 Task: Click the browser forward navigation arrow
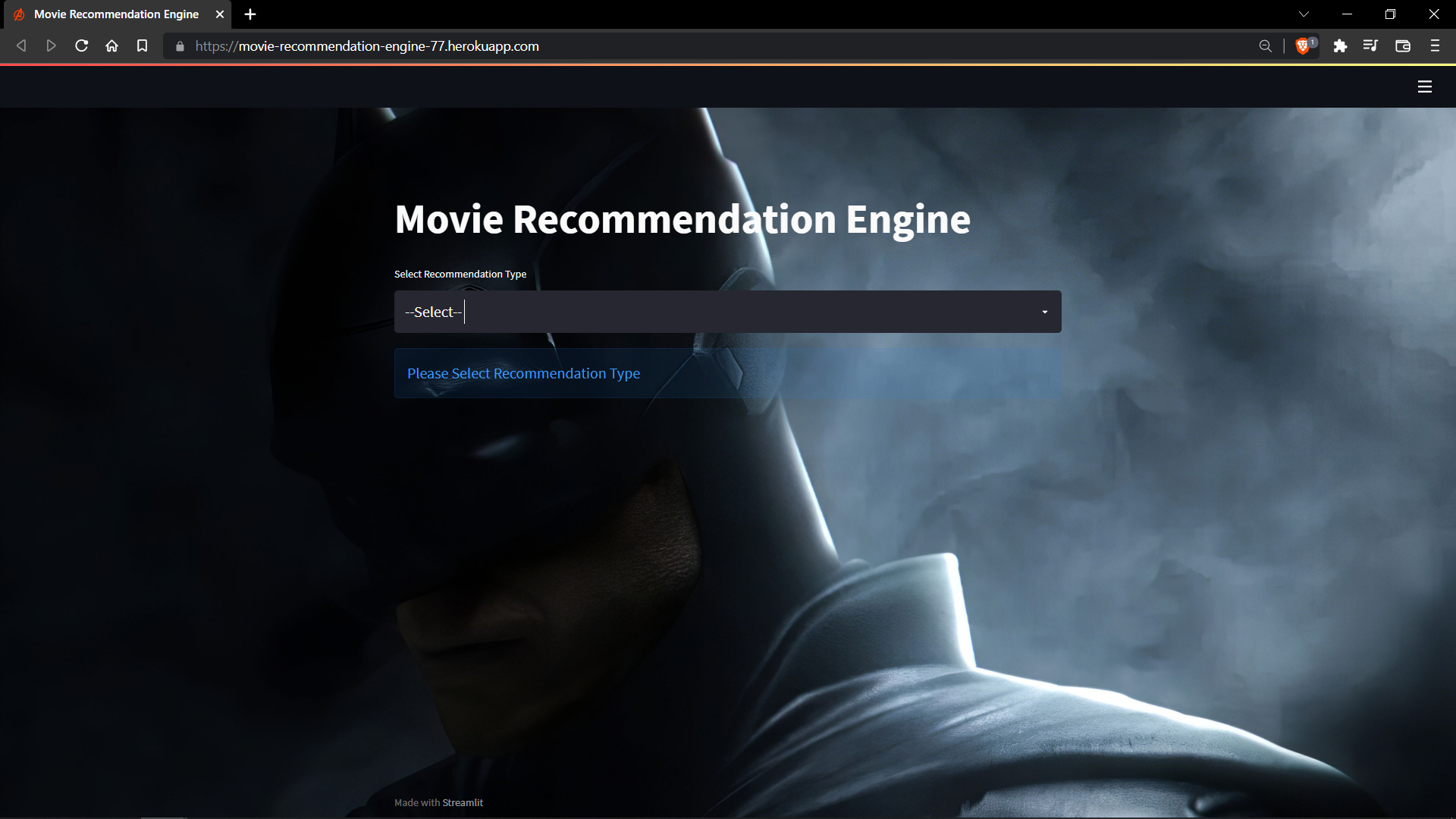51,45
